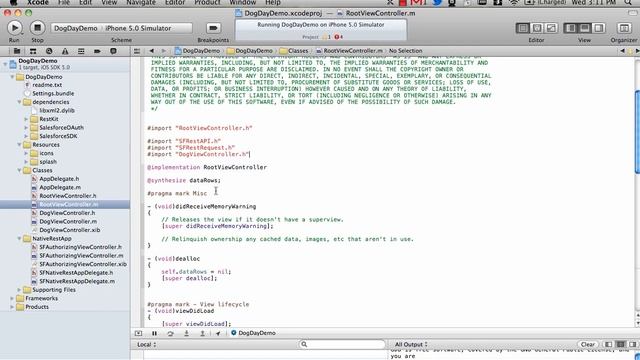The height and width of the screenshot is (360, 640).
Task: Click Classes folder in jump bar
Action: click(294, 51)
